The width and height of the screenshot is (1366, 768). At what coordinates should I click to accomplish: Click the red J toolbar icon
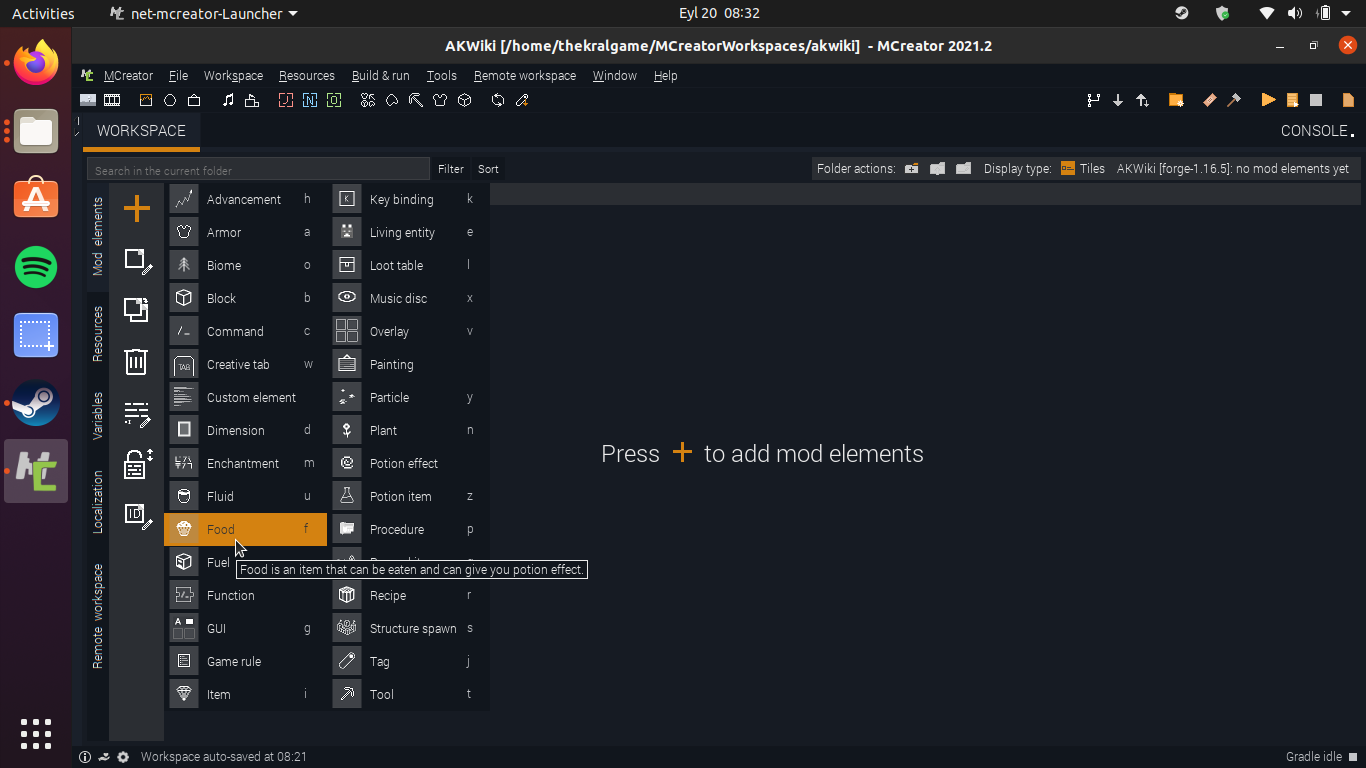point(286,100)
